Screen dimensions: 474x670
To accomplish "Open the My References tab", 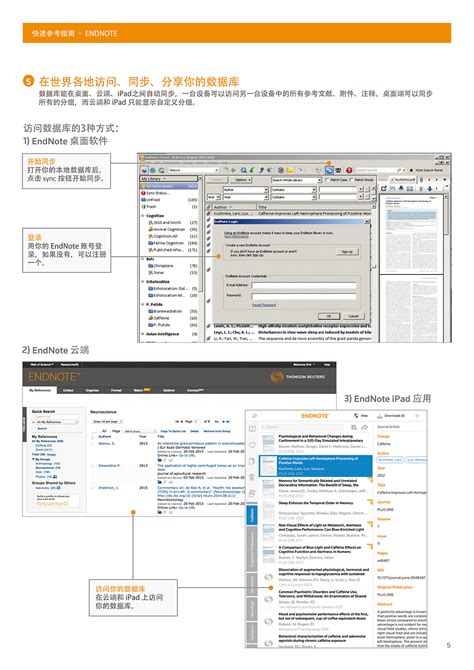I will [40, 390].
